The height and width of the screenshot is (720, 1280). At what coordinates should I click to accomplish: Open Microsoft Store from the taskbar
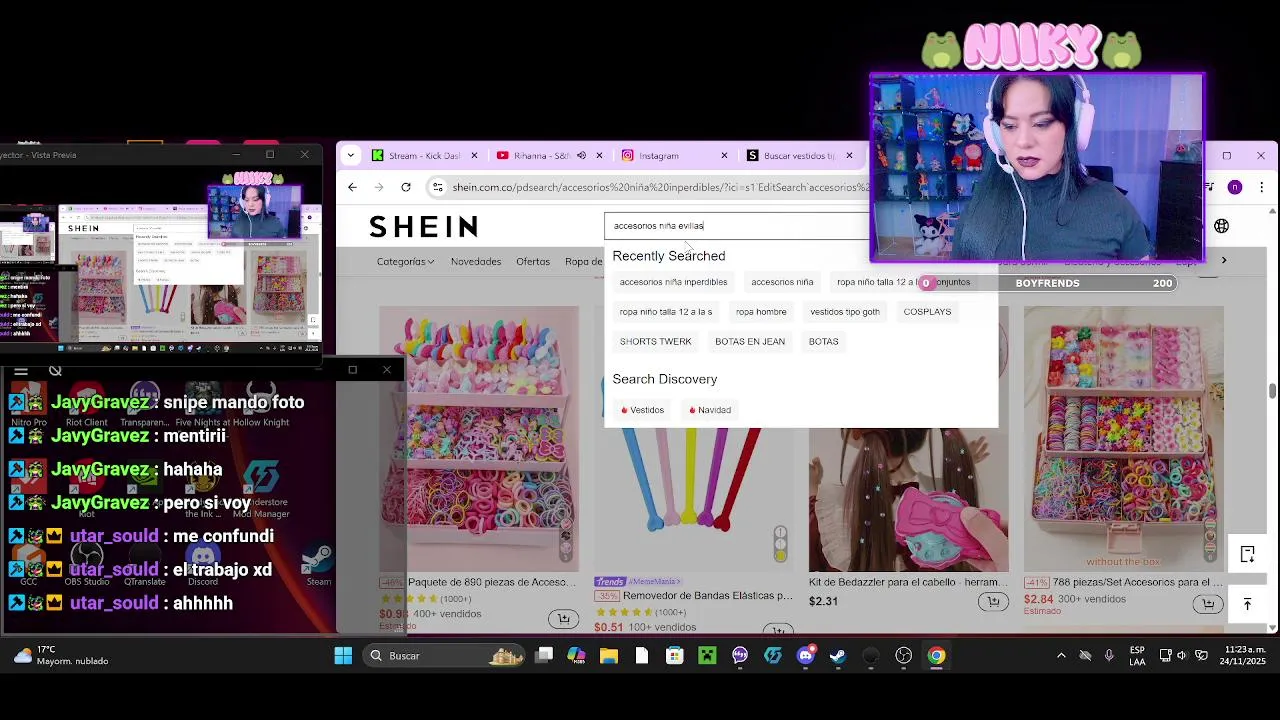pyautogui.click(x=675, y=656)
